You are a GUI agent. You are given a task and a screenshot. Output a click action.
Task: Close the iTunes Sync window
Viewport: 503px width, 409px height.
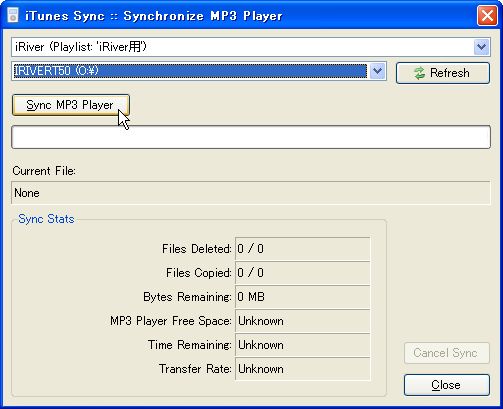pos(487,15)
